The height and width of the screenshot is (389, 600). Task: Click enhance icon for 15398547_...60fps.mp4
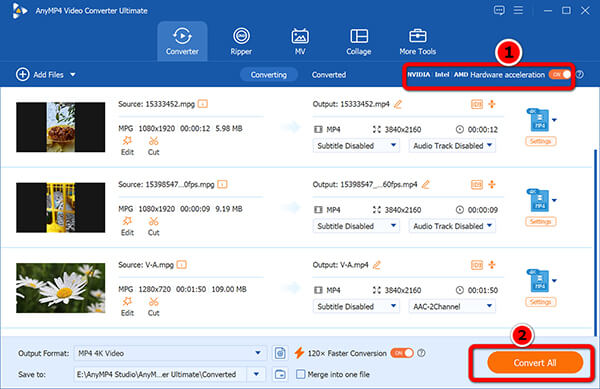click(x=492, y=184)
